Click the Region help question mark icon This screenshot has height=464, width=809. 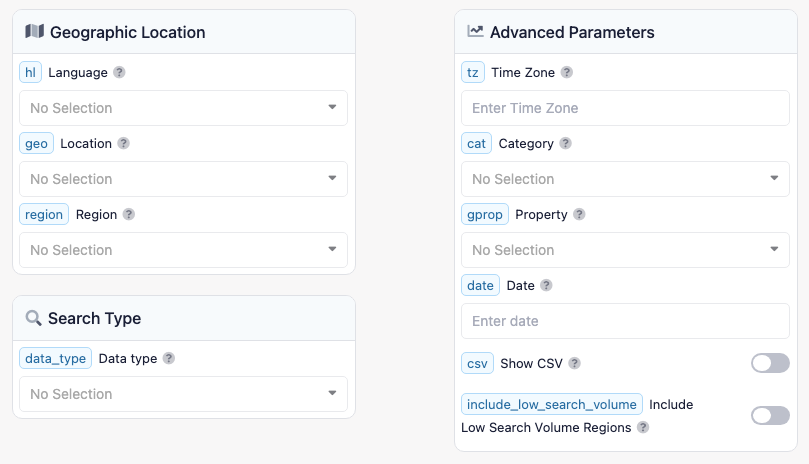click(x=128, y=215)
